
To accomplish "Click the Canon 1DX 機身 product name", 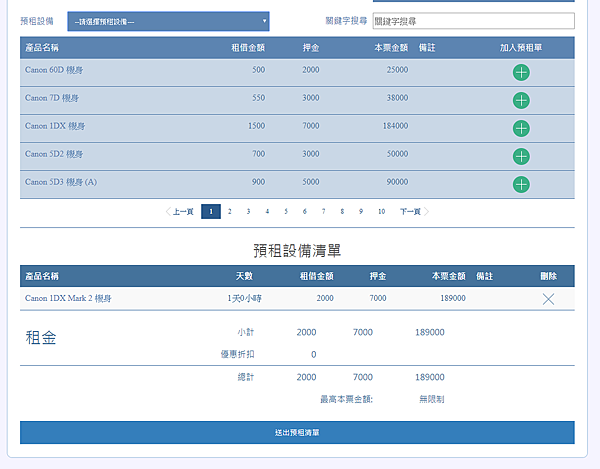I will tap(55, 126).
